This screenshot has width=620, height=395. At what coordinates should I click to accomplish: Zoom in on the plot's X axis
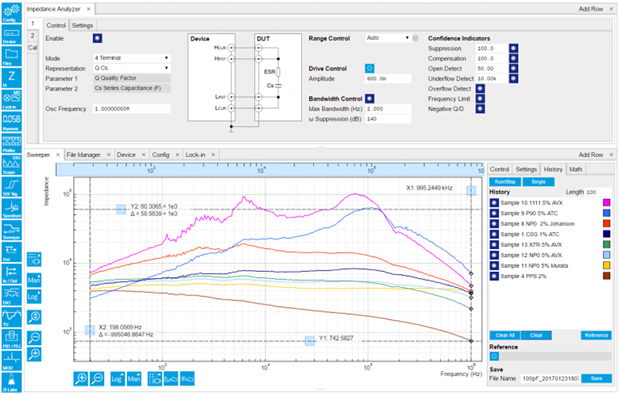81,378
